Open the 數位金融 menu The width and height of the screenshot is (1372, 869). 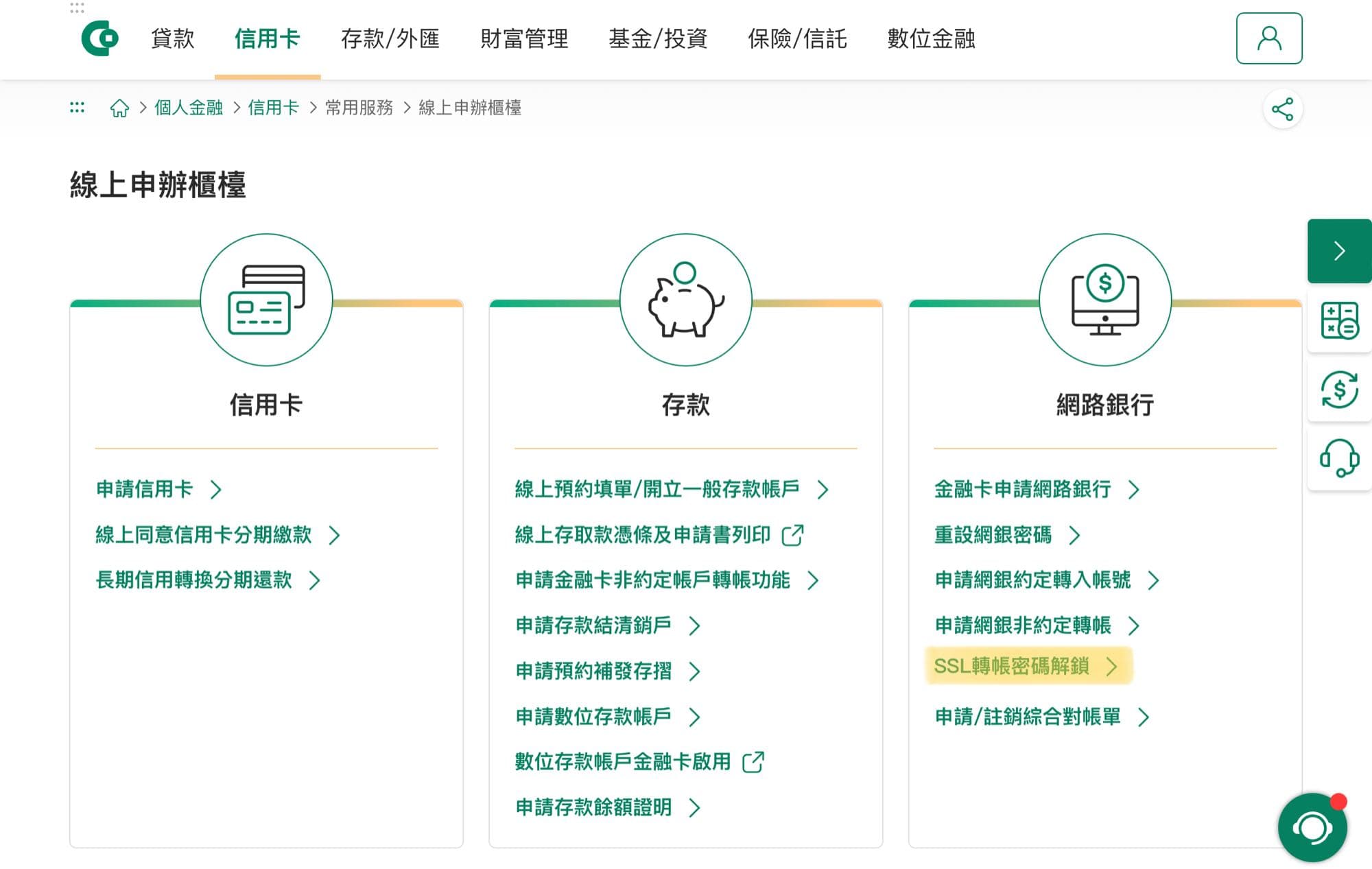click(931, 39)
